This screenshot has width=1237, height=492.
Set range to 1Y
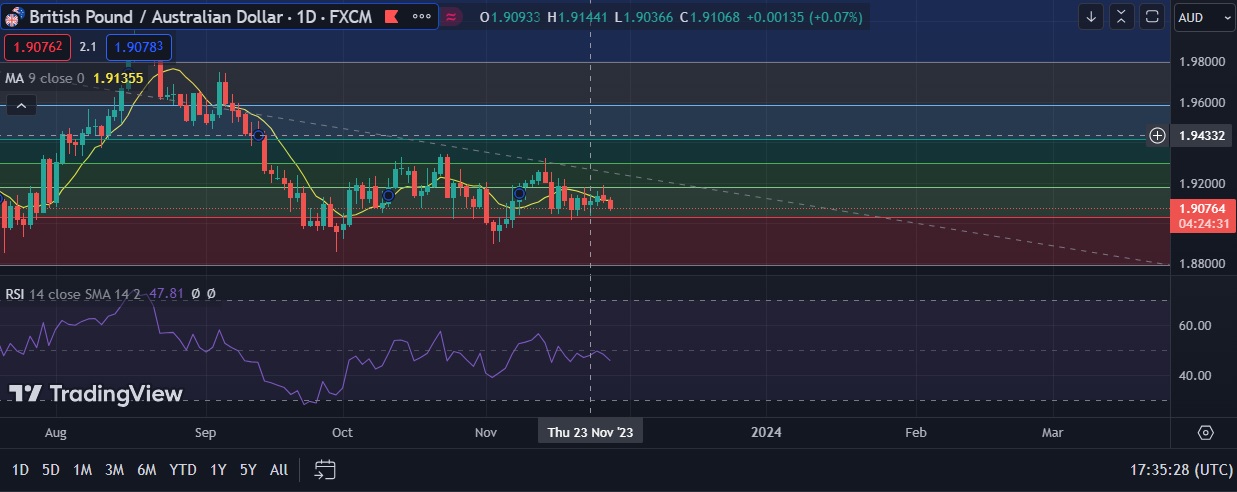(x=217, y=469)
